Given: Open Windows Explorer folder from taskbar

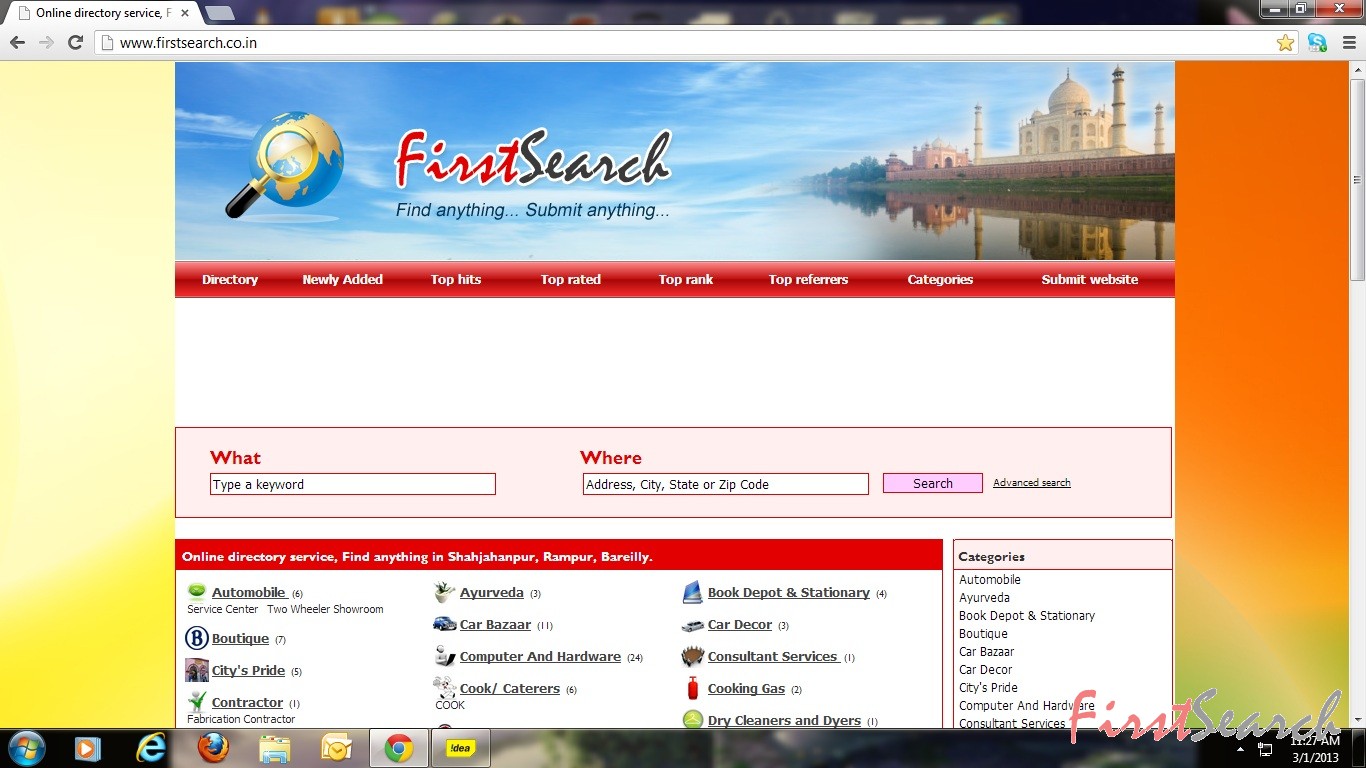Looking at the screenshot, I should click(274, 748).
